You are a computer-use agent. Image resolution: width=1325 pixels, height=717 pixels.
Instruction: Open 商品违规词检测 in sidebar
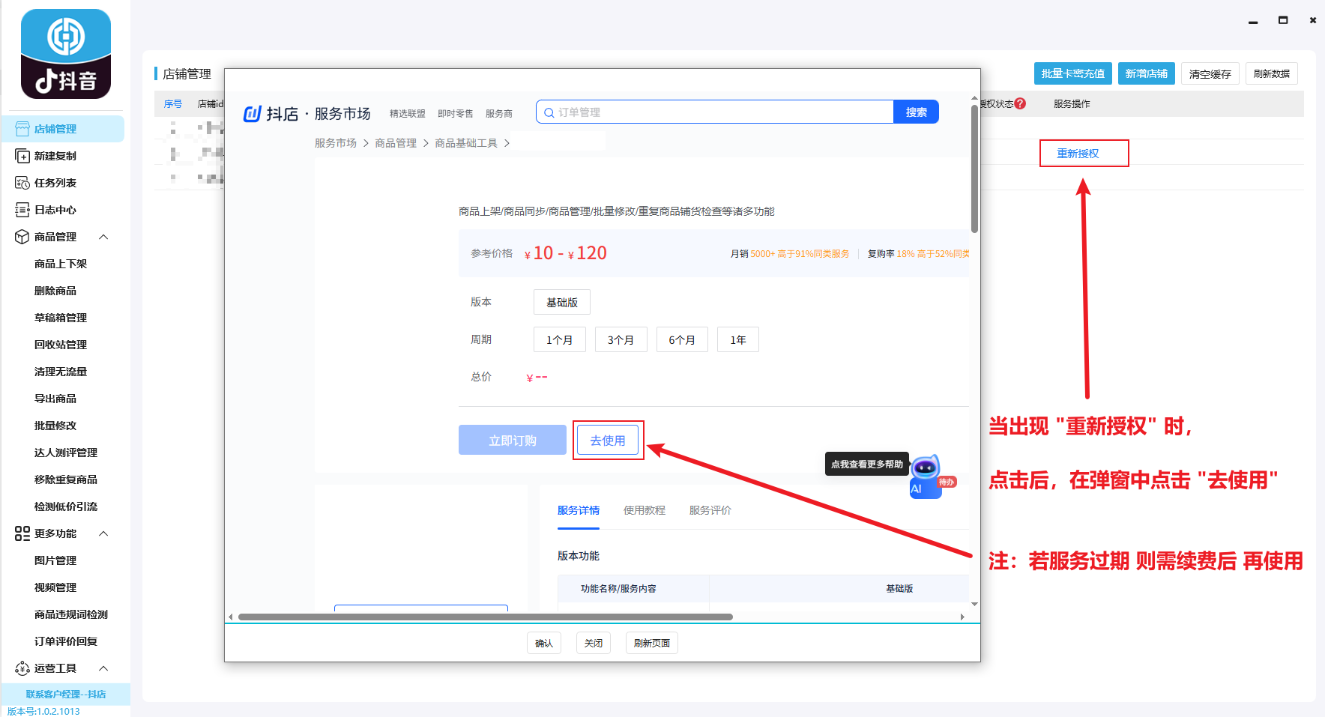(x=71, y=615)
